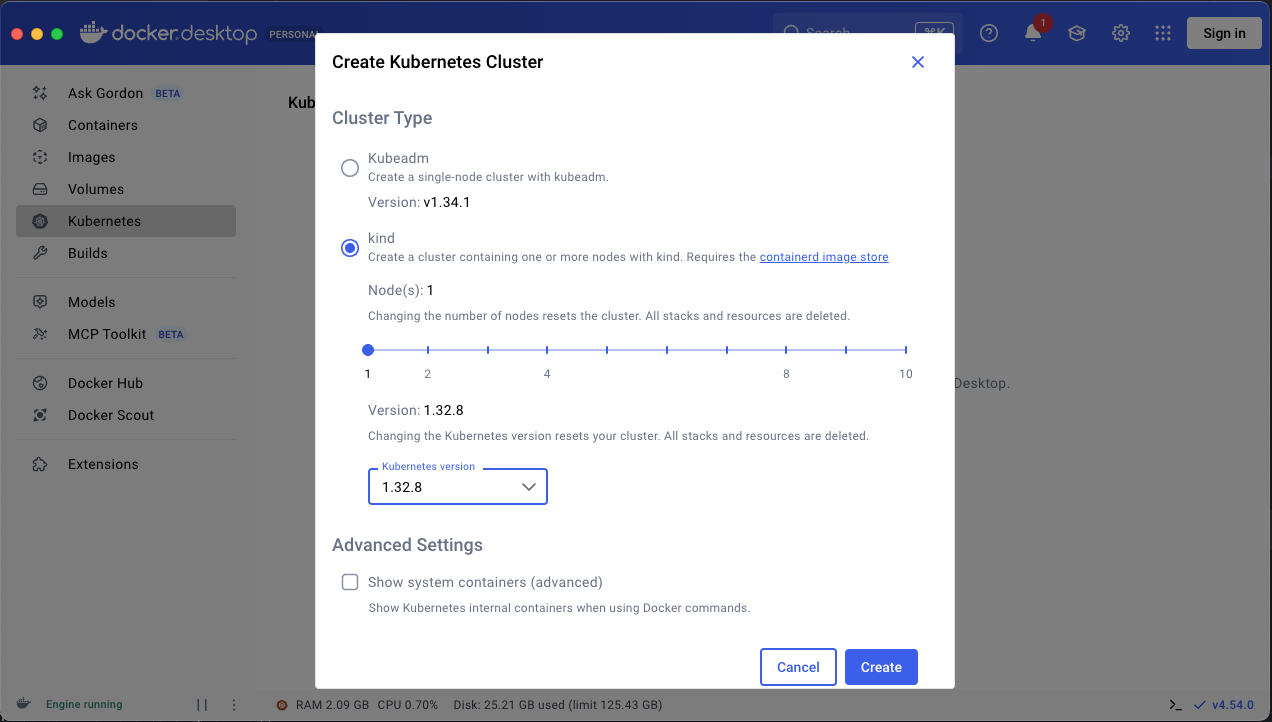Set node slider to the 10 tick

click(906, 350)
